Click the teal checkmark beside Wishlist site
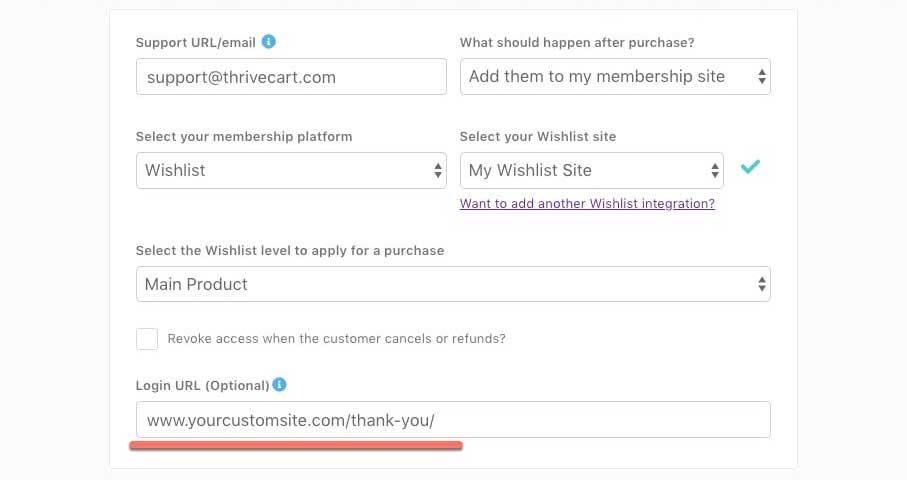907x480 pixels. pyautogui.click(x=750, y=168)
